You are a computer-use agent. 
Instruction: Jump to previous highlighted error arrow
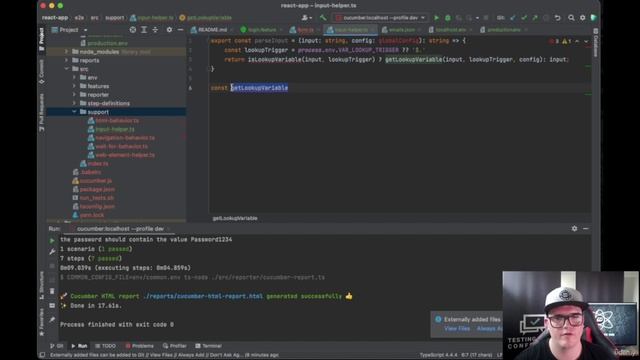[577, 41]
